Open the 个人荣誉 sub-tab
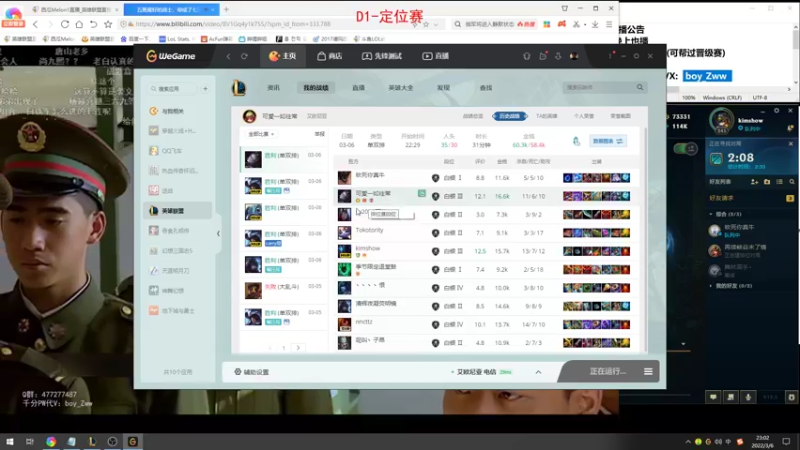Image resolution: width=800 pixels, height=450 pixels. (584, 116)
